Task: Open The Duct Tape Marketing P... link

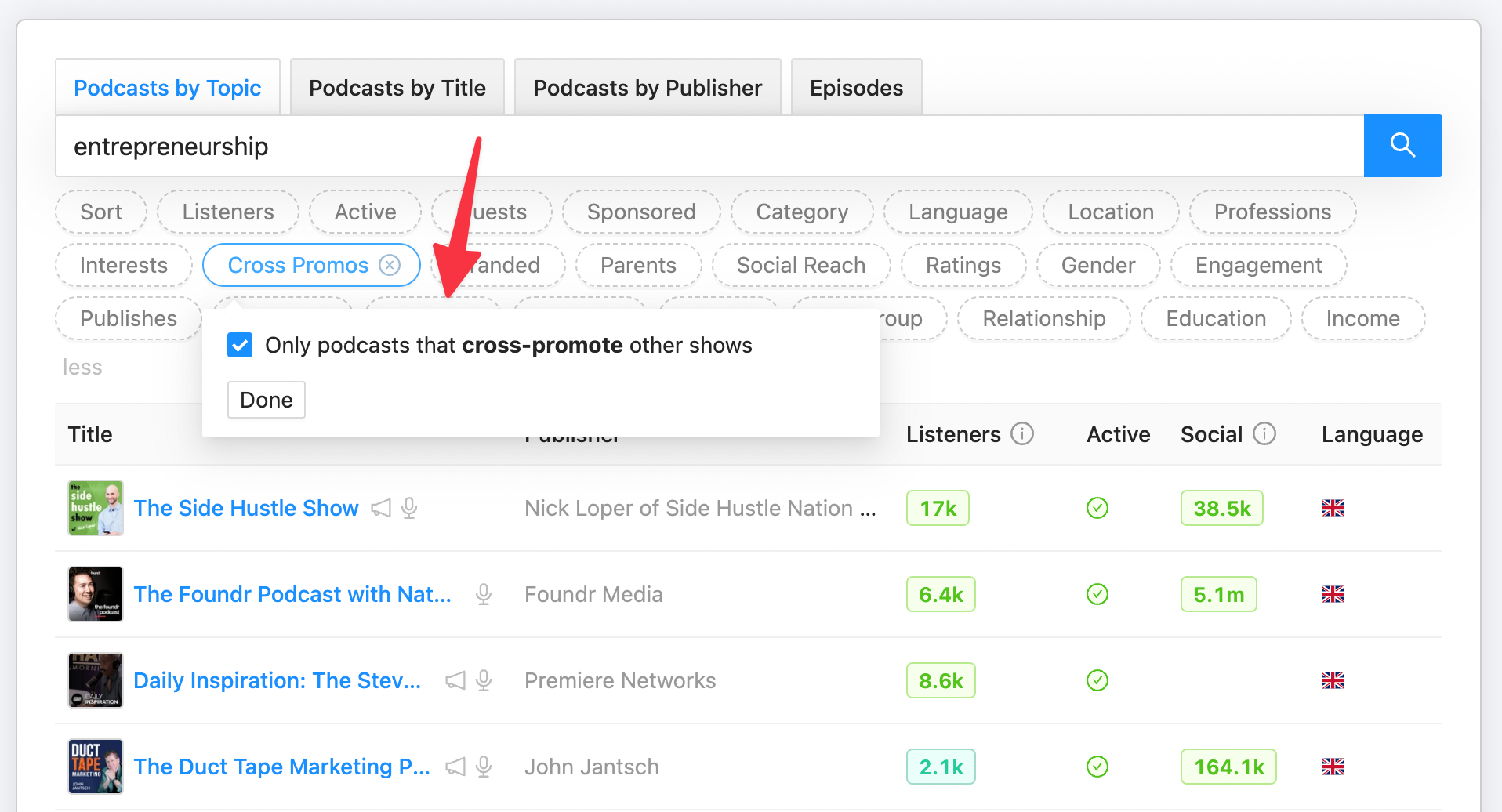Action: pyautogui.click(x=282, y=767)
